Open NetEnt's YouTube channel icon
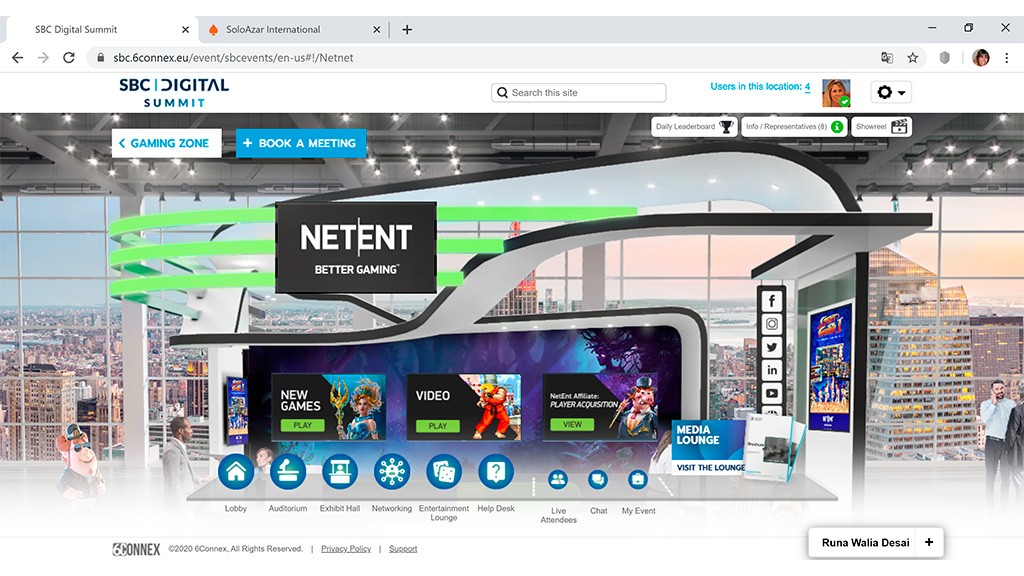Image resolution: width=1024 pixels, height=576 pixels. (x=771, y=393)
